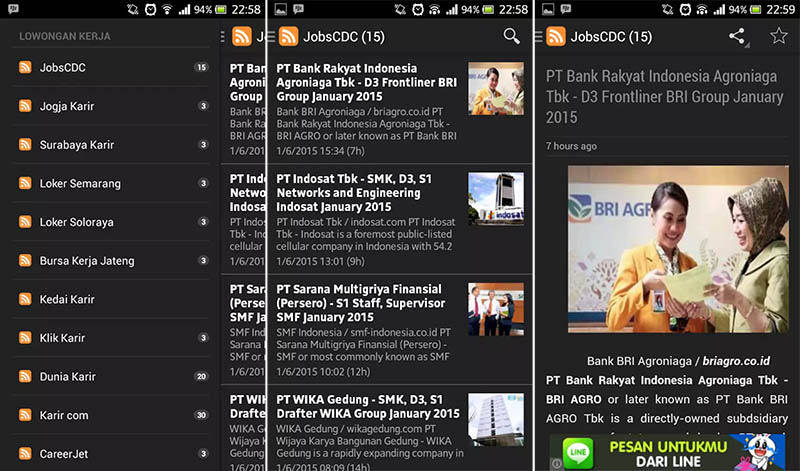Tap BRI Frontliner post thumbnail
This screenshot has height=471, width=800.
point(496,88)
